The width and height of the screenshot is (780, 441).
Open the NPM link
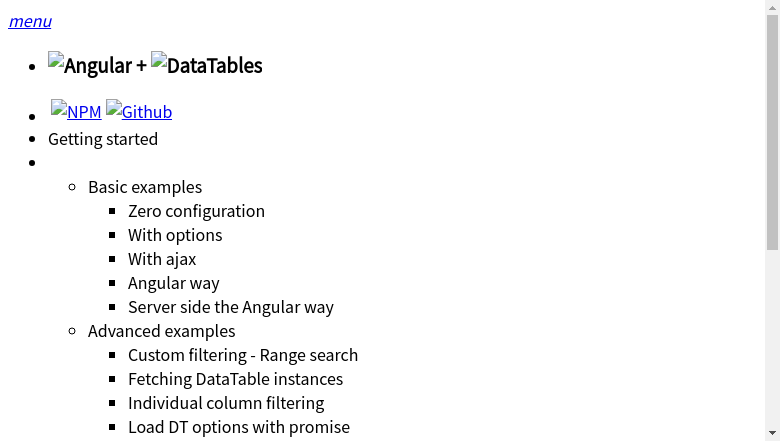click(84, 112)
